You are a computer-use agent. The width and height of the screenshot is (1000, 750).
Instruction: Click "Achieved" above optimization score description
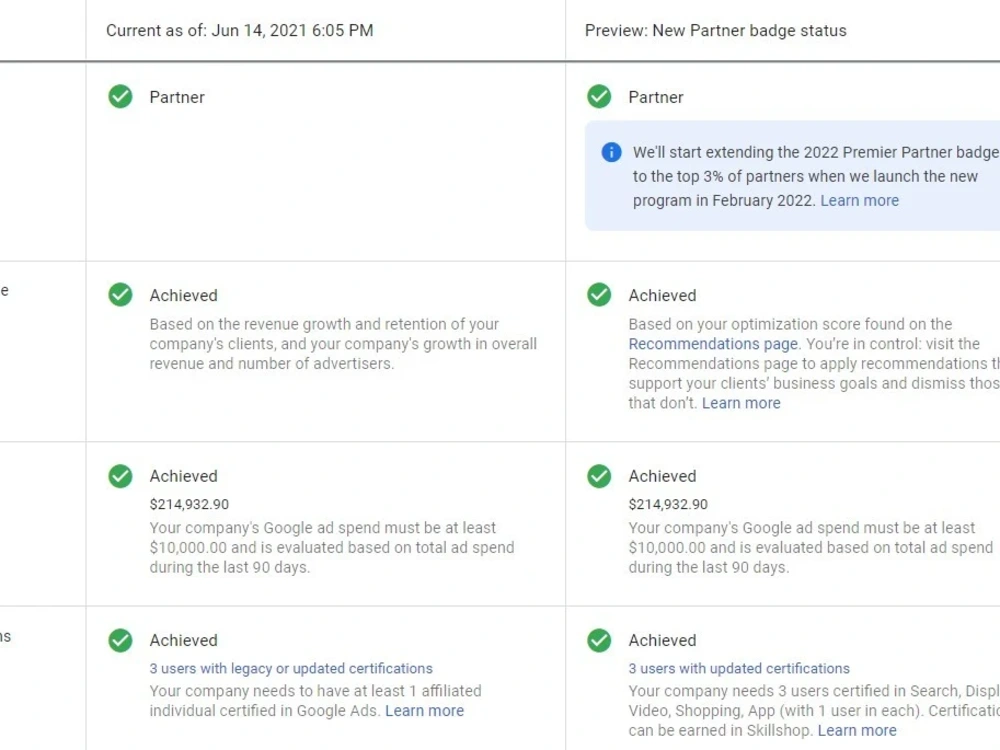coord(663,296)
